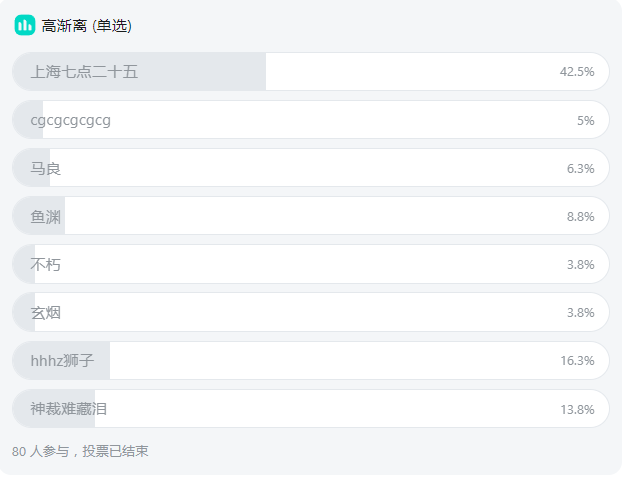Click the filled progress bar of 上海七点二十五
Image resolution: width=626 pixels, height=477 pixels.
139,72
